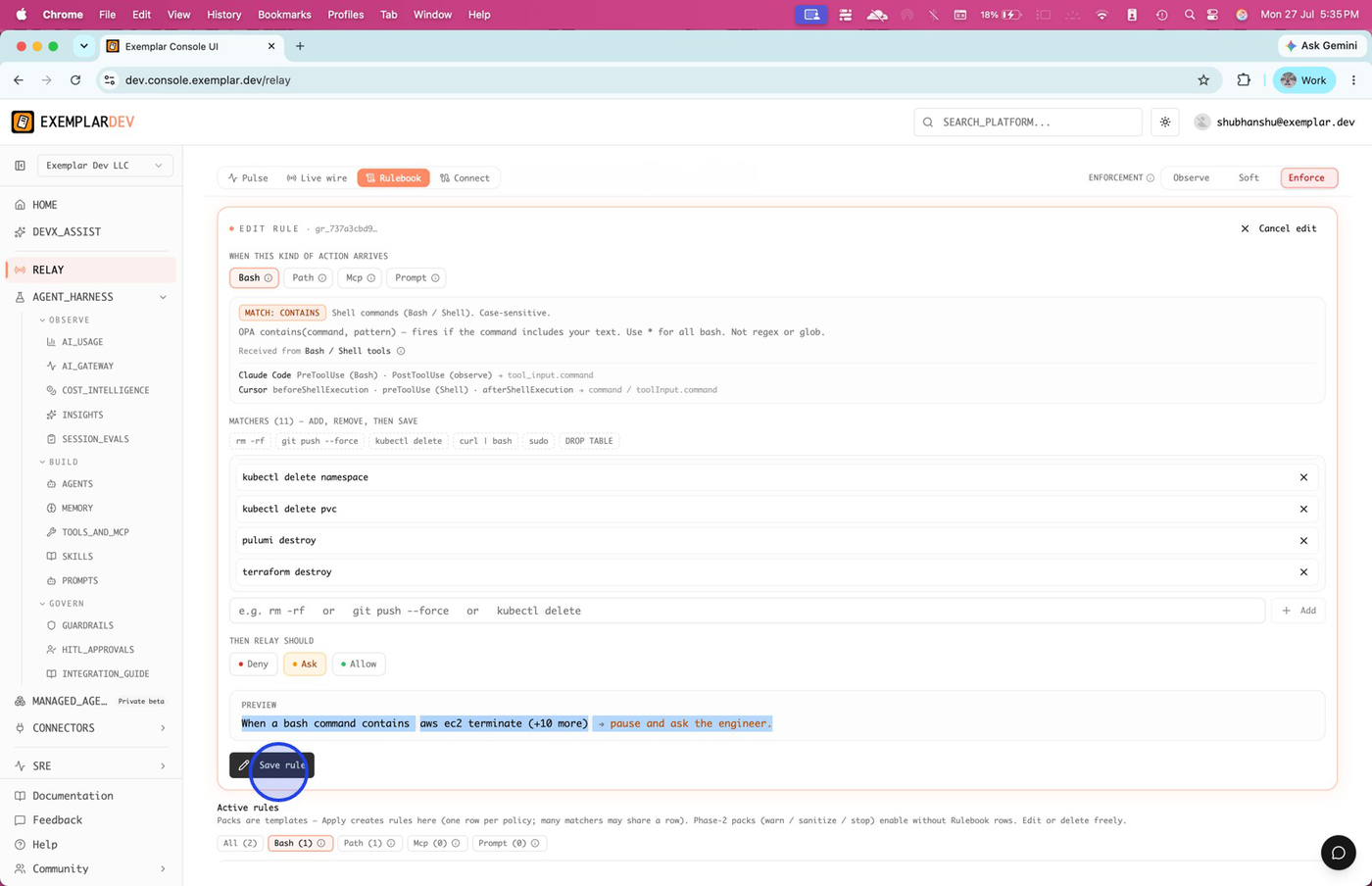Image resolution: width=1372 pixels, height=886 pixels.
Task: Open the Live wire tab
Action: point(317,178)
